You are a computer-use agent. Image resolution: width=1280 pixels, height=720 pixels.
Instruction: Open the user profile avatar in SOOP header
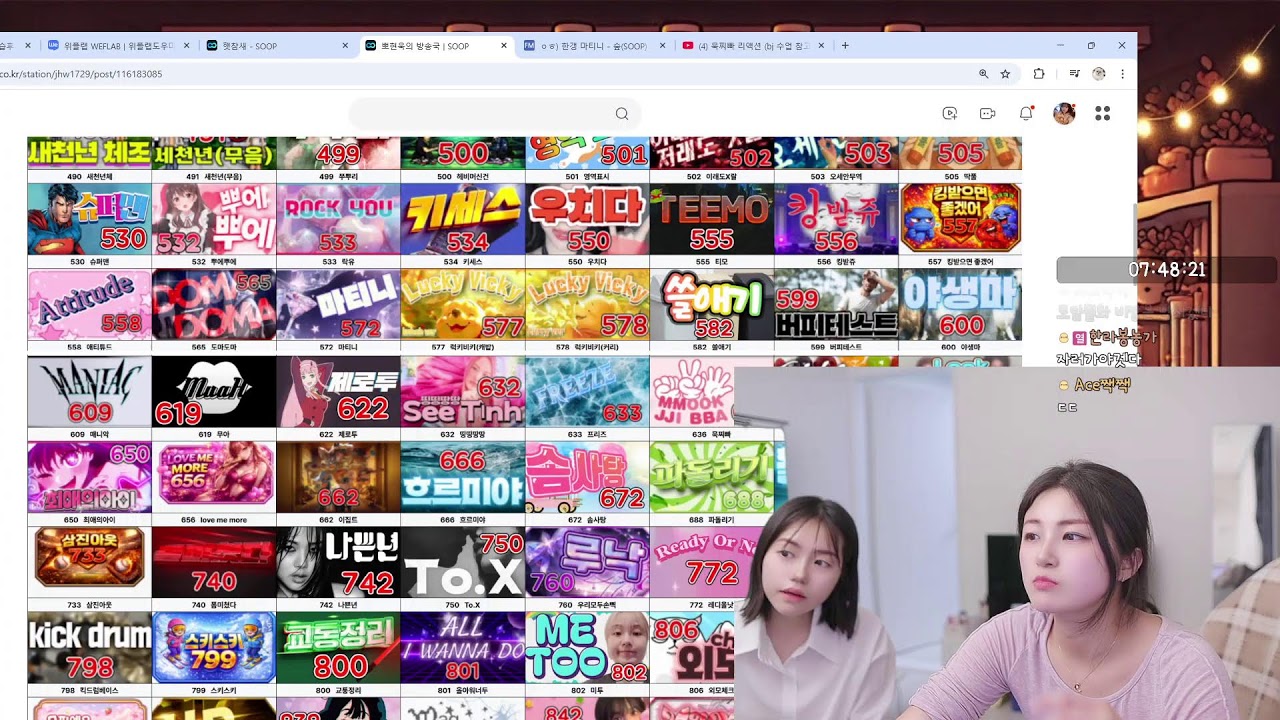(x=1064, y=114)
